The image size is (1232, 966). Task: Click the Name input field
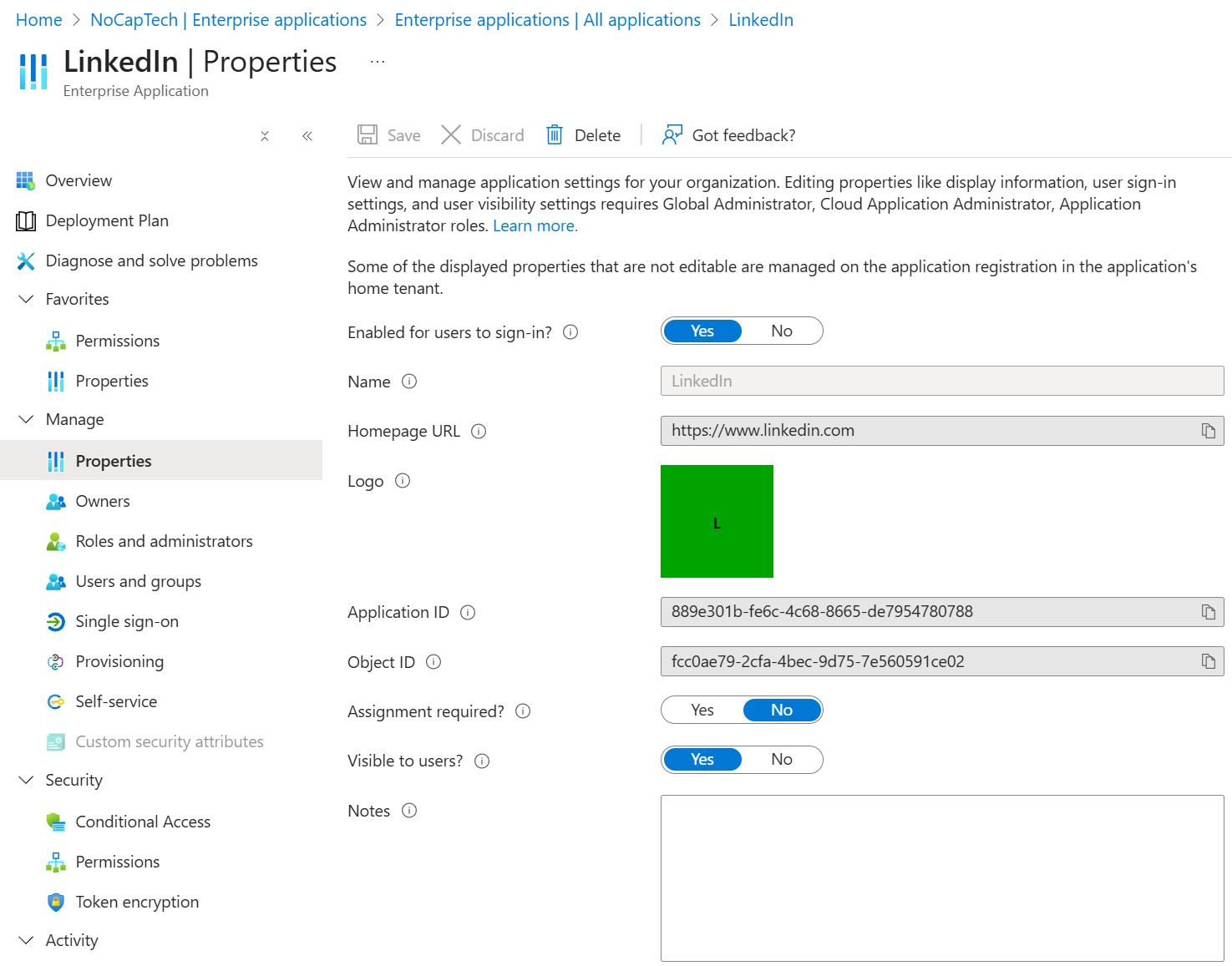coord(942,381)
